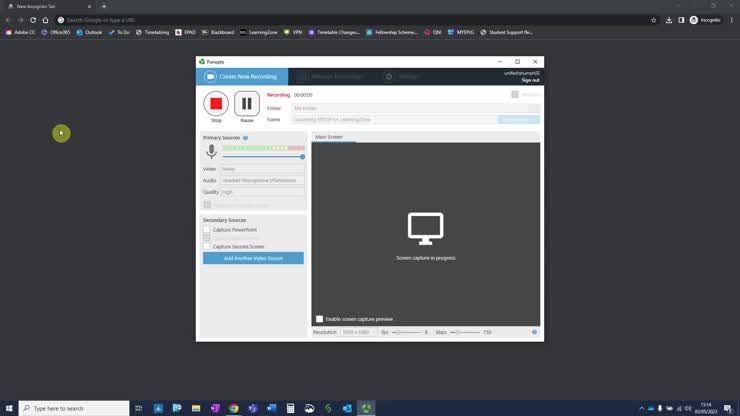740x416 pixels.
Task: Open the Office365 bookmark
Action: coord(56,33)
